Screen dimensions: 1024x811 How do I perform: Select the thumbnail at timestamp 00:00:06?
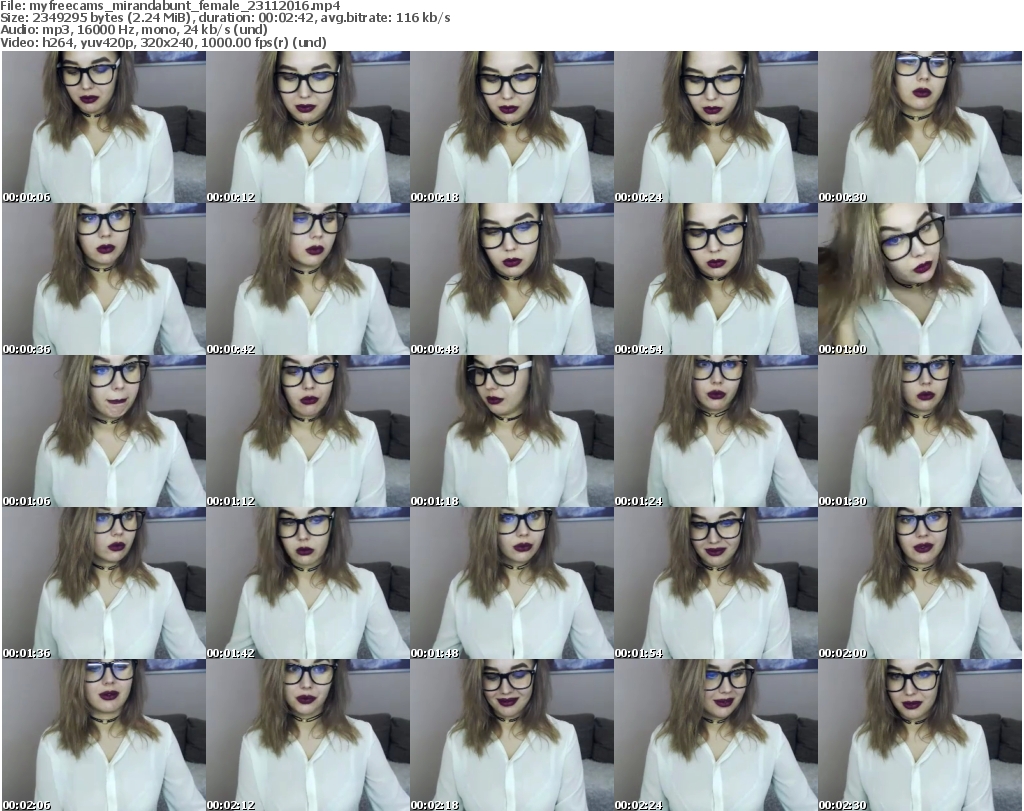click(x=104, y=127)
